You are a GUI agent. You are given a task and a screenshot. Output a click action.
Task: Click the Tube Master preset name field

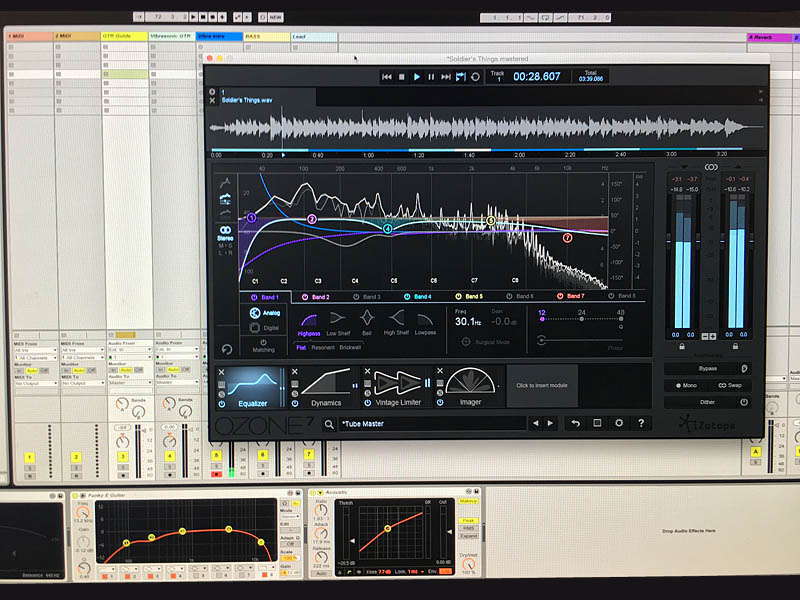[x=433, y=423]
